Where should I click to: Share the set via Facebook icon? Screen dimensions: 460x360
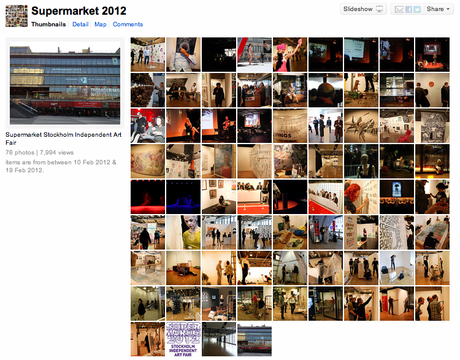pyautogui.click(x=408, y=9)
